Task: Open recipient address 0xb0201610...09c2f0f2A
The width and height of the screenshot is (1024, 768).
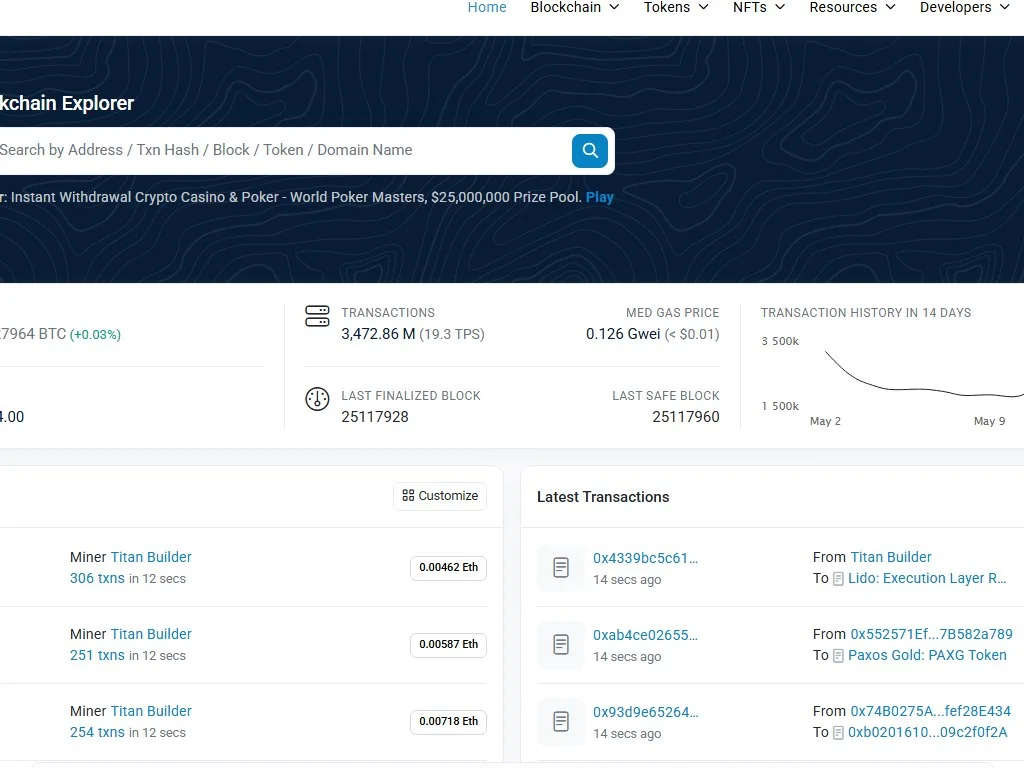Action: click(x=928, y=733)
